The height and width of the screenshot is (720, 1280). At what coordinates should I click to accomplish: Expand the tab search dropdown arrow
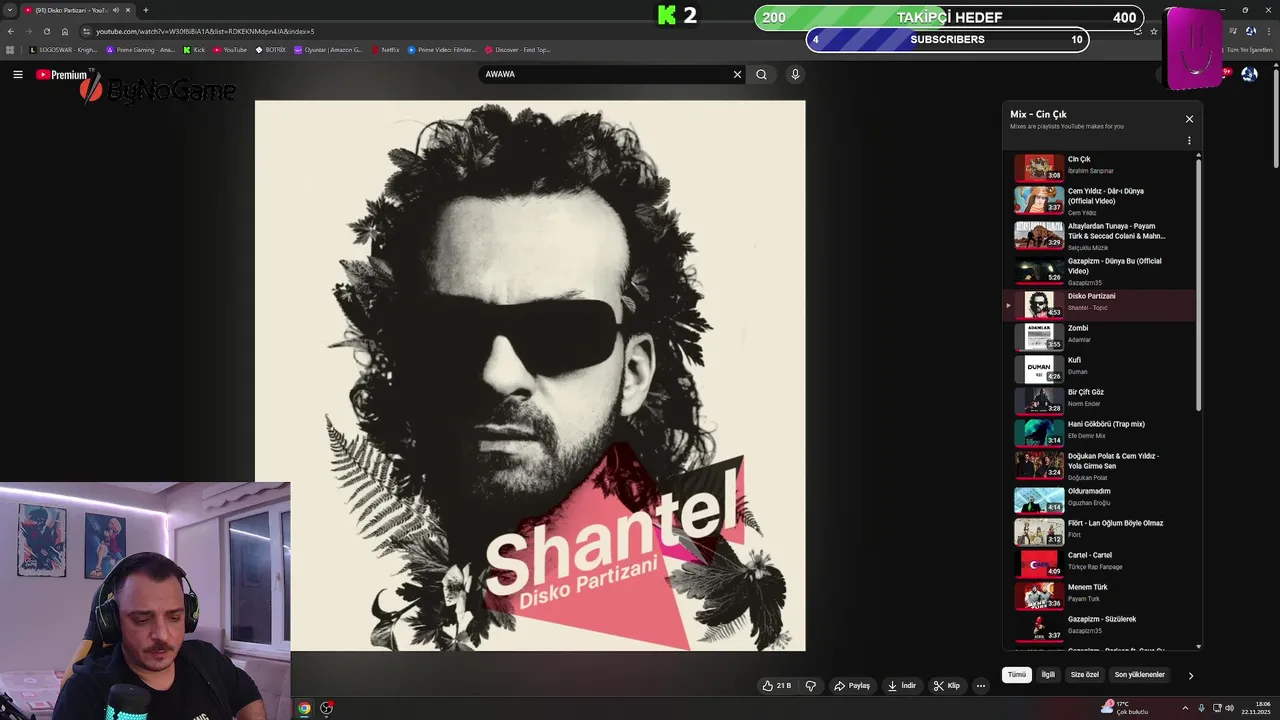click(x=10, y=10)
